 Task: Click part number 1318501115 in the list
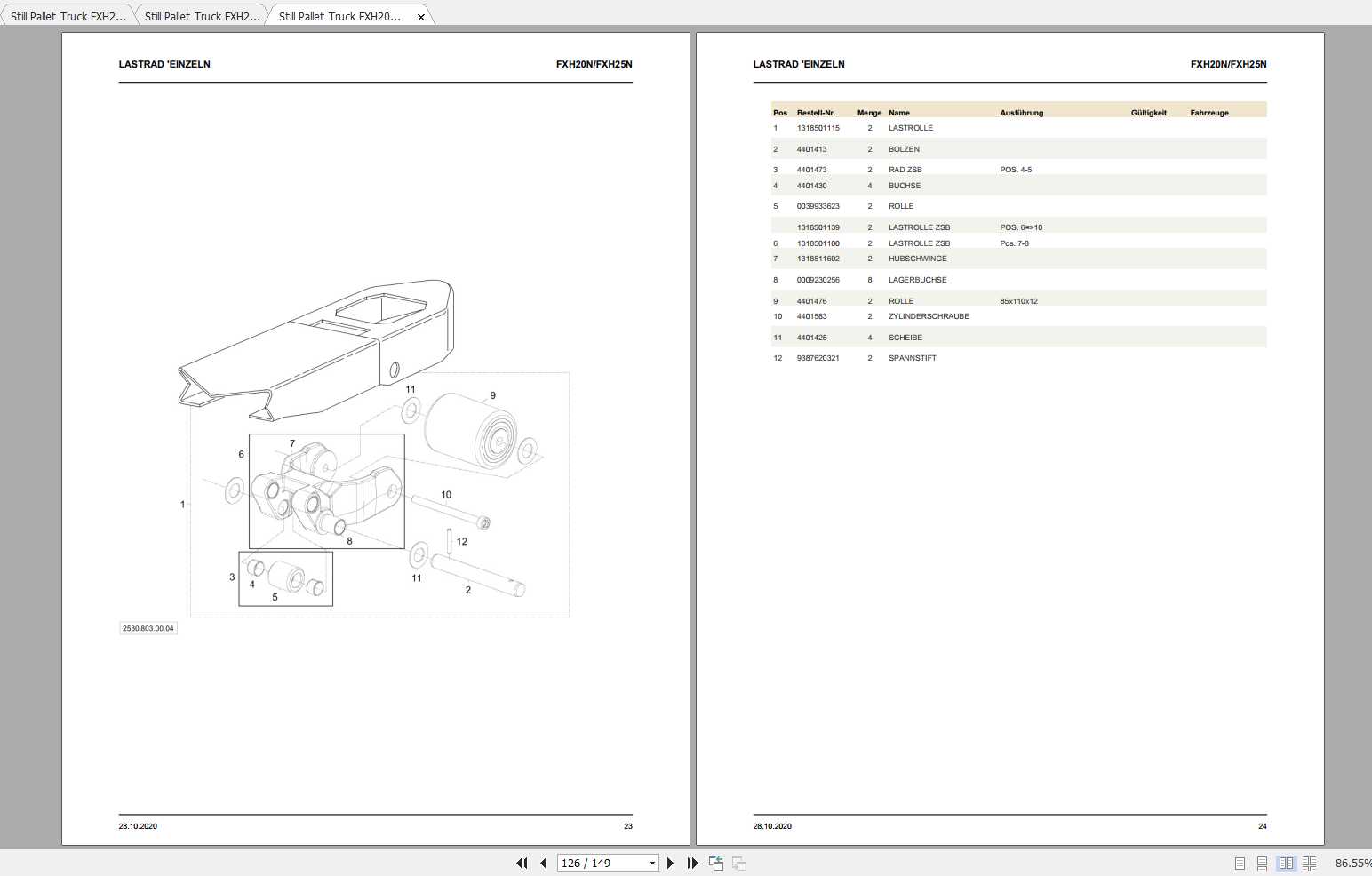click(818, 128)
